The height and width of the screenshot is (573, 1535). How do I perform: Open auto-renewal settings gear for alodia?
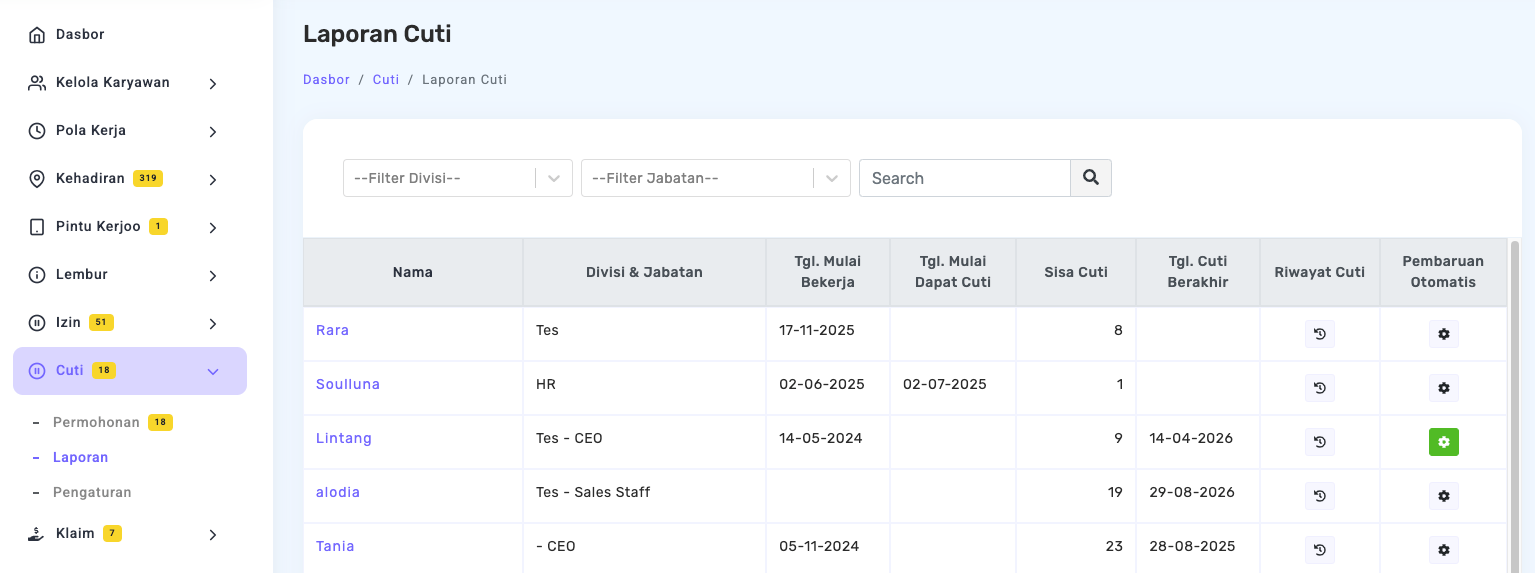1444,496
